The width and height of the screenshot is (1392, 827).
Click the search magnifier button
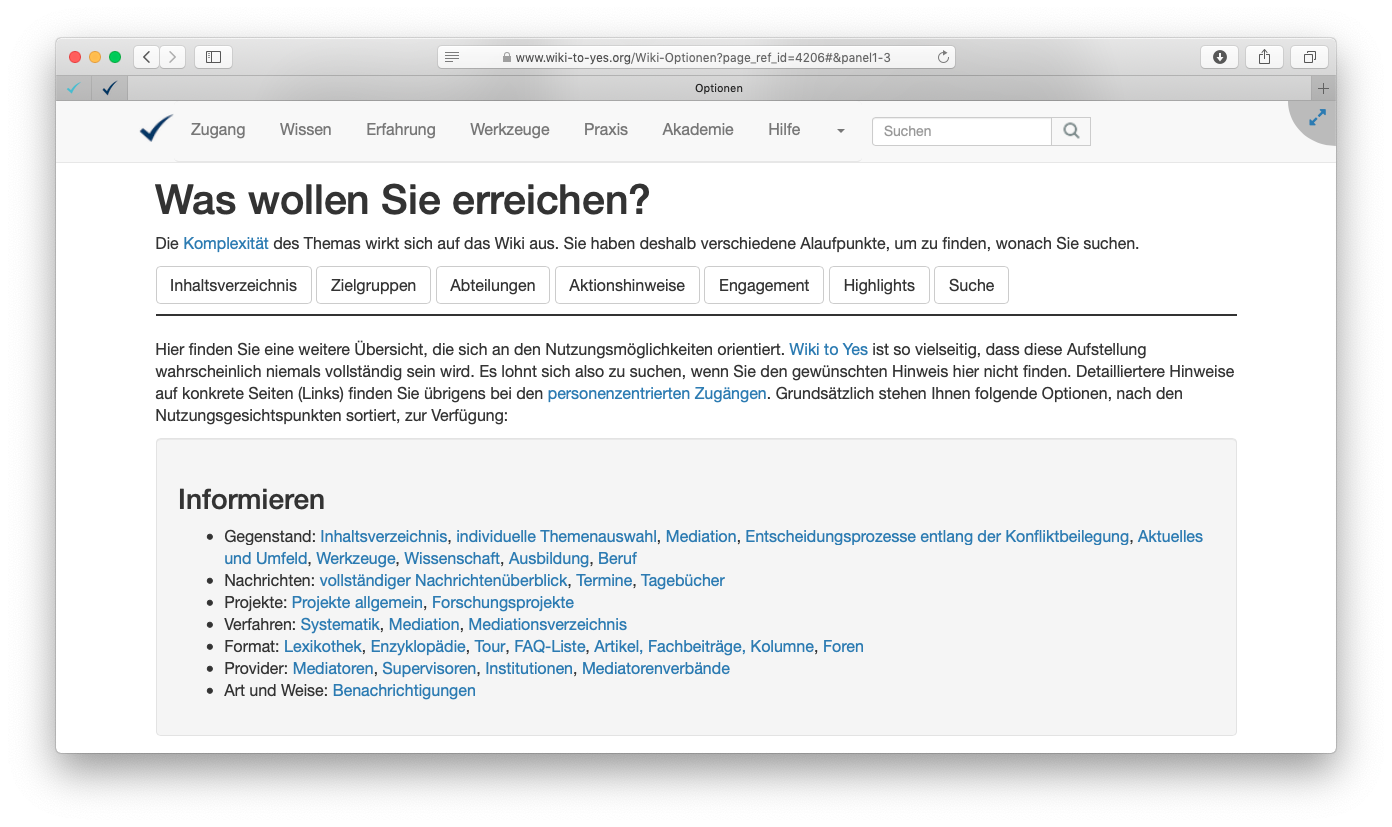coord(1071,131)
